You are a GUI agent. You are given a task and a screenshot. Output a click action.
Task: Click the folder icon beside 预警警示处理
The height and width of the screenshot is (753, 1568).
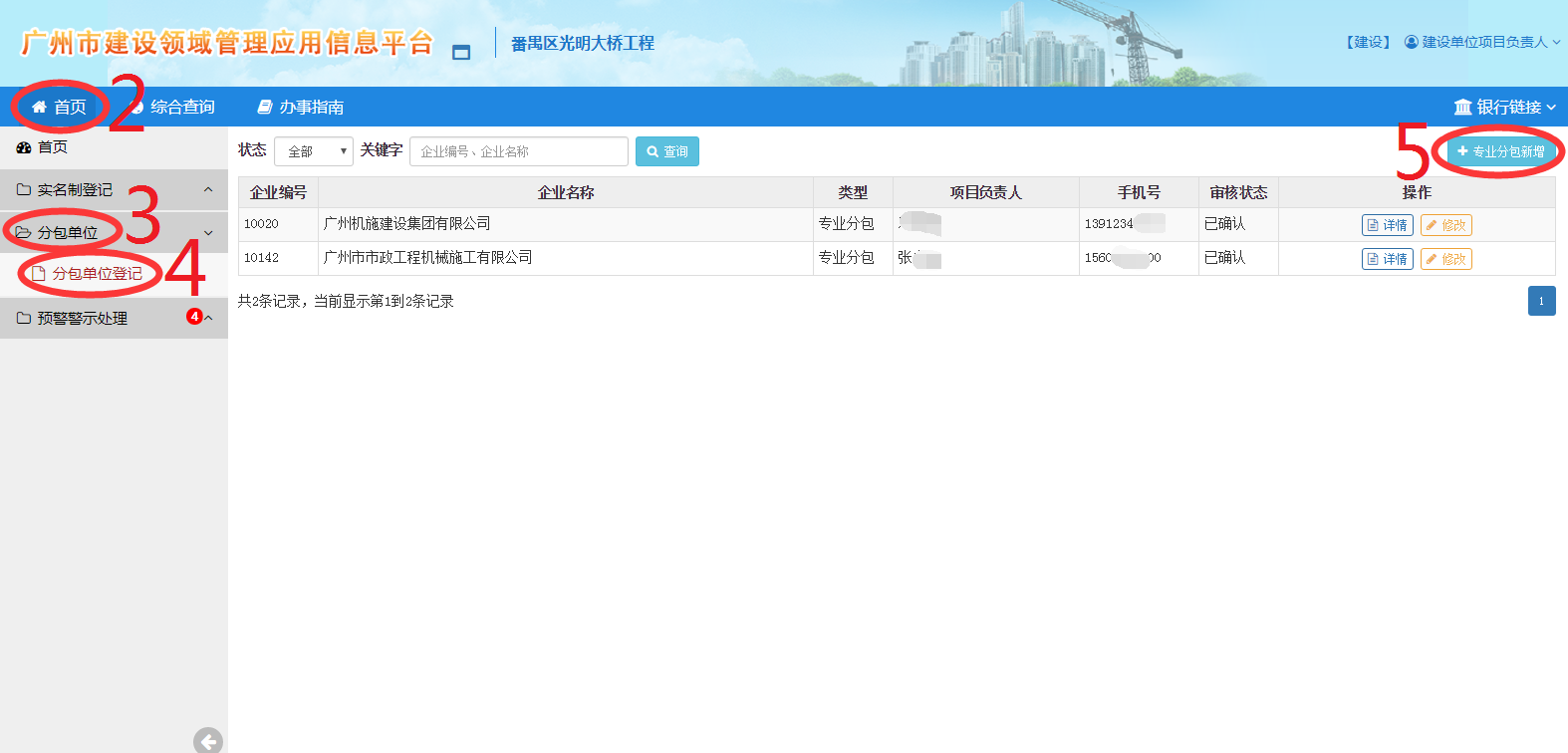pyautogui.click(x=24, y=318)
